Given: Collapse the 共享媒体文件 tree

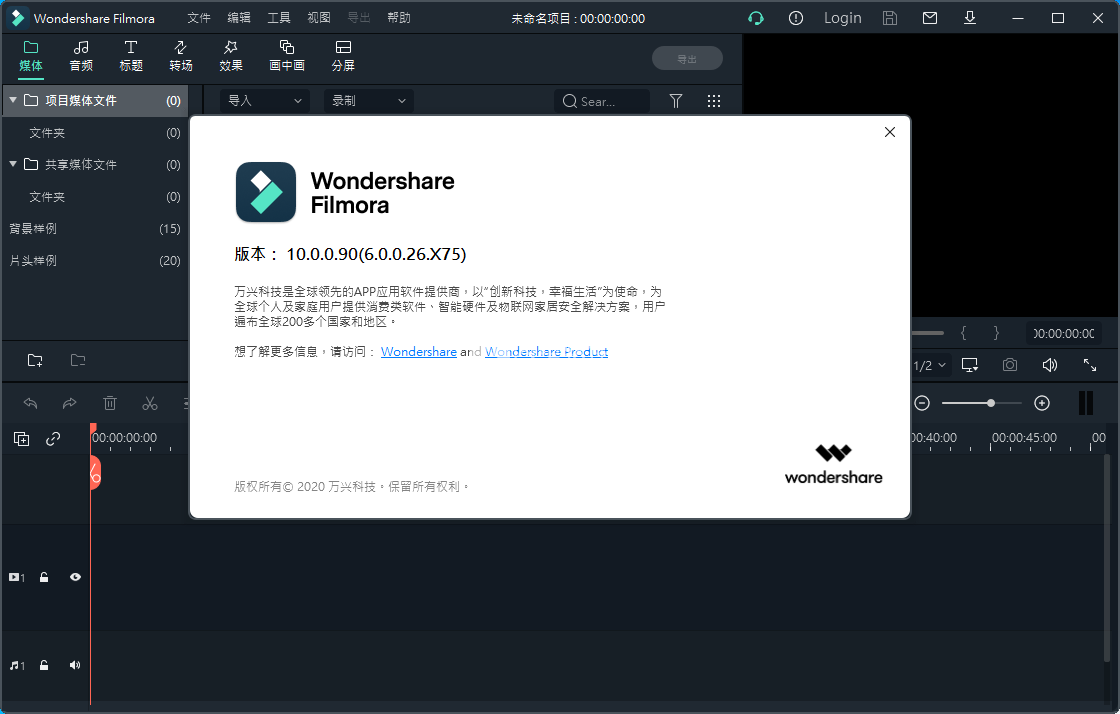Looking at the screenshot, I should tap(13, 164).
